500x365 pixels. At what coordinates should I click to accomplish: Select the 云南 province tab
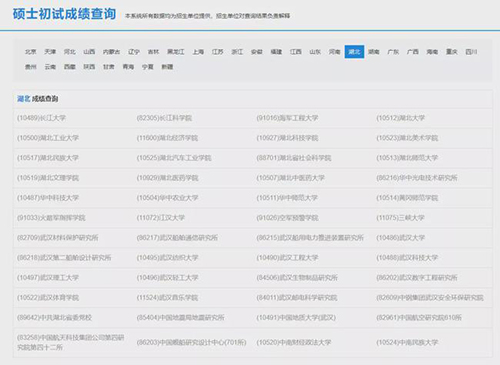click(x=50, y=67)
